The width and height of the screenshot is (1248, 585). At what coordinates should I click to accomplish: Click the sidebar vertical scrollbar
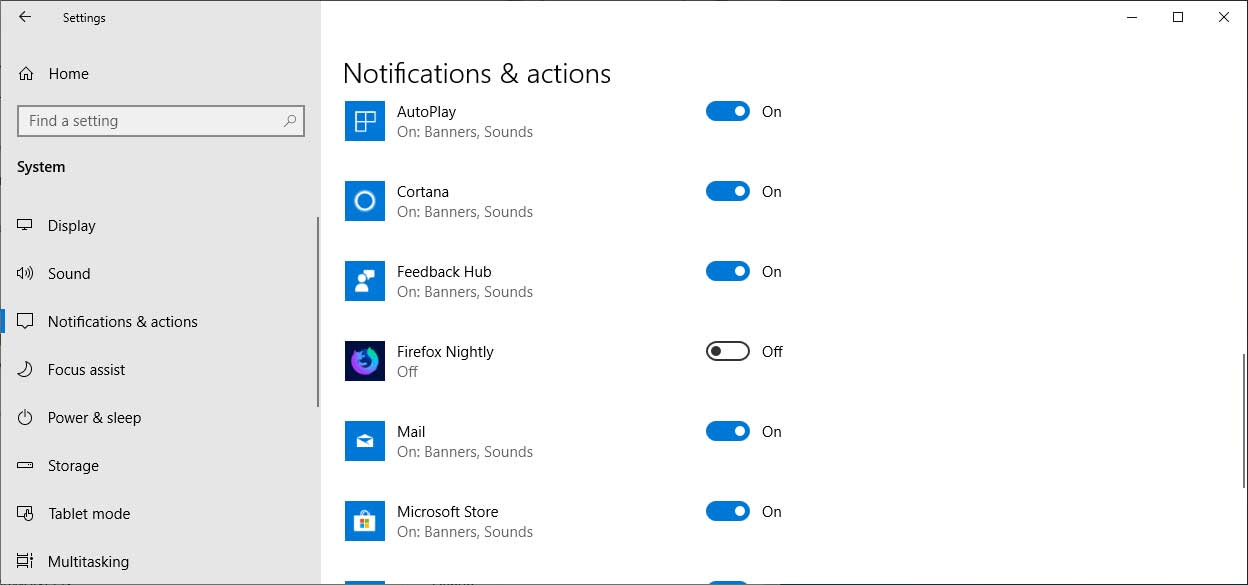(x=318, y=312)
